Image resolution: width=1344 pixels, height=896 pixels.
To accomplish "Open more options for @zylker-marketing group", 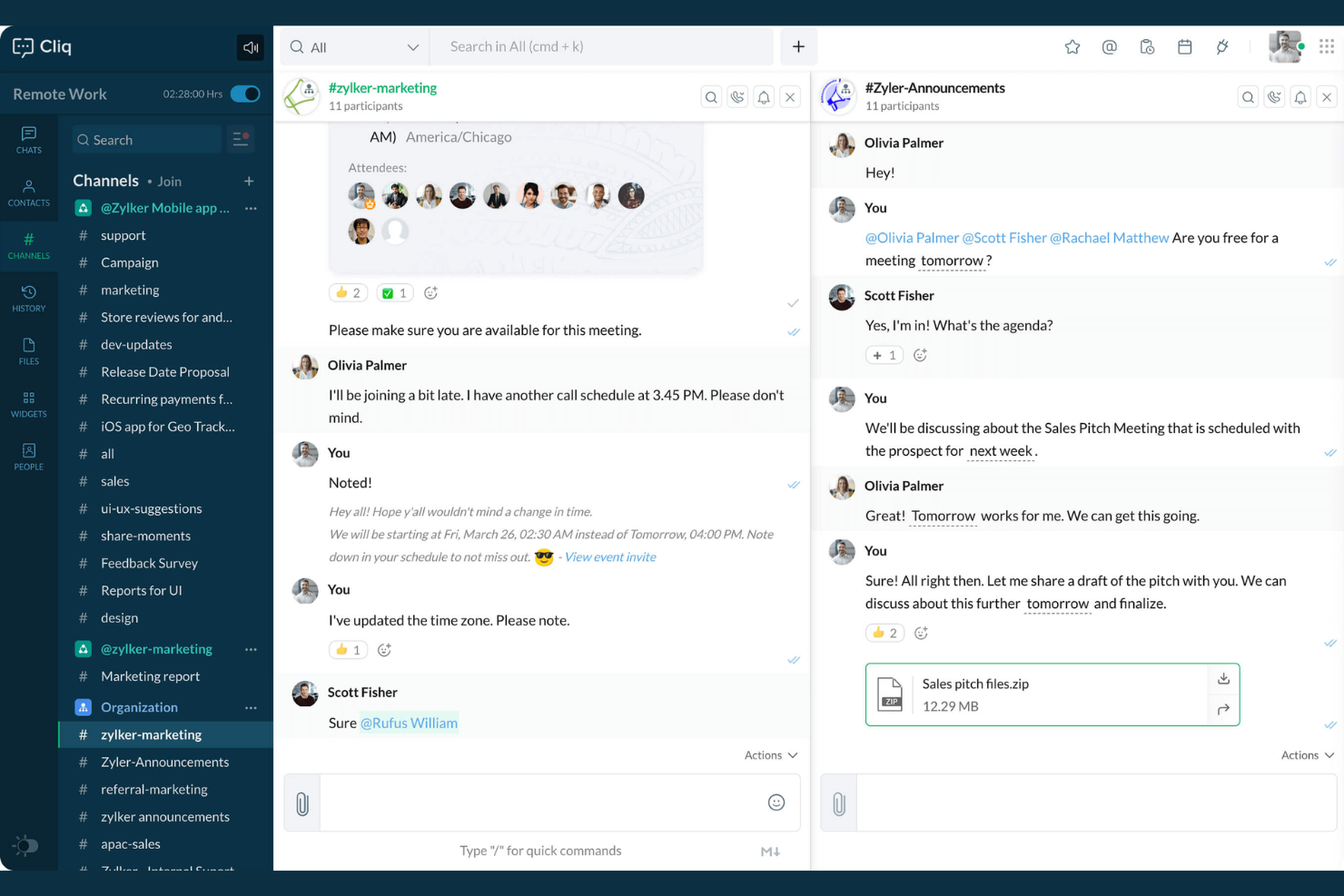I will (x=252, y=649).
